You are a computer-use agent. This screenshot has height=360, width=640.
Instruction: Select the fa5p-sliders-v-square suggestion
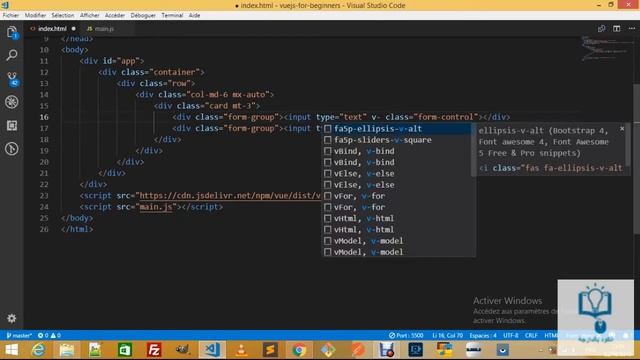397,140
